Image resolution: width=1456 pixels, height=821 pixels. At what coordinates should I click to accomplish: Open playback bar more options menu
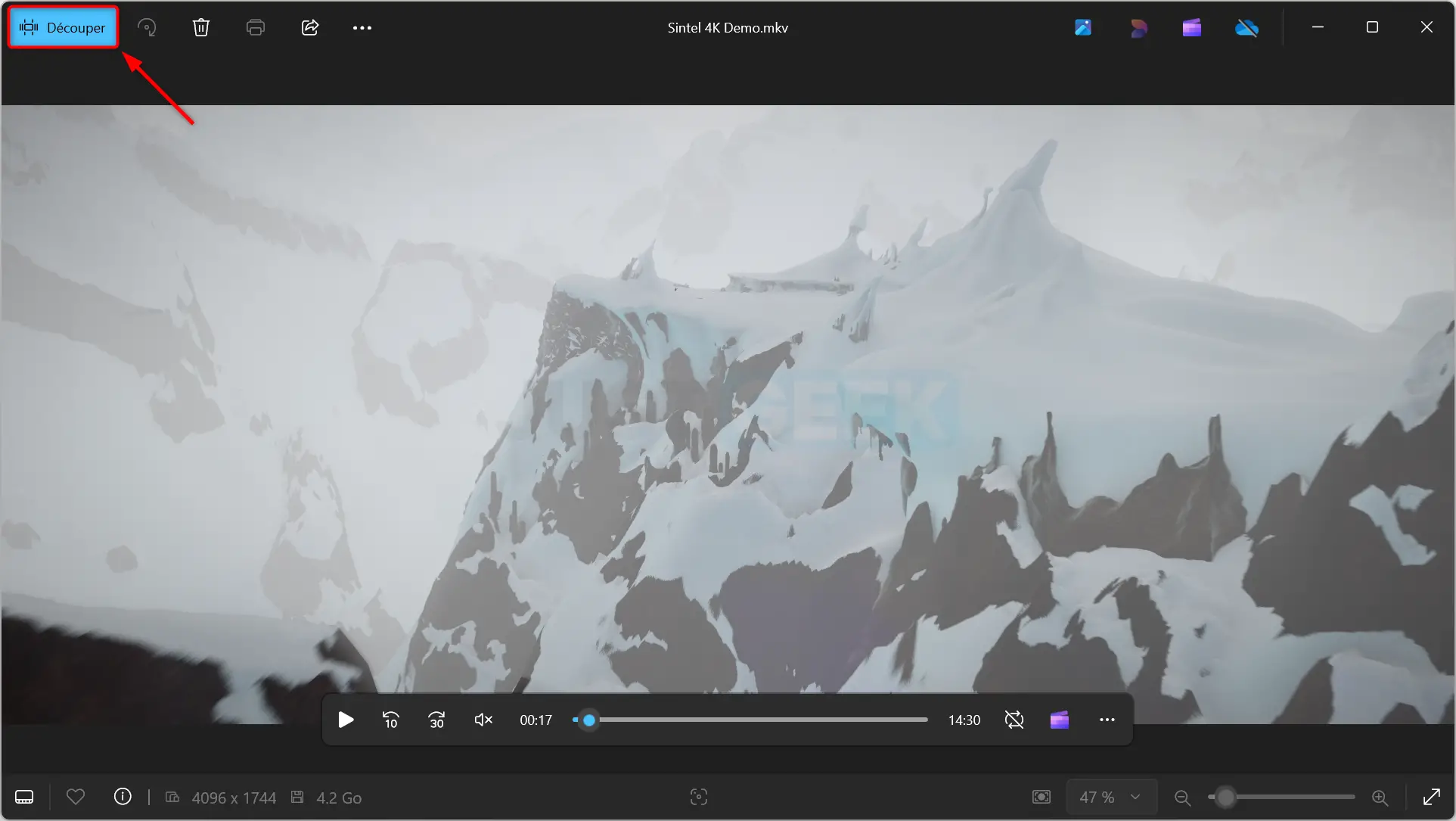[1107, 720]
